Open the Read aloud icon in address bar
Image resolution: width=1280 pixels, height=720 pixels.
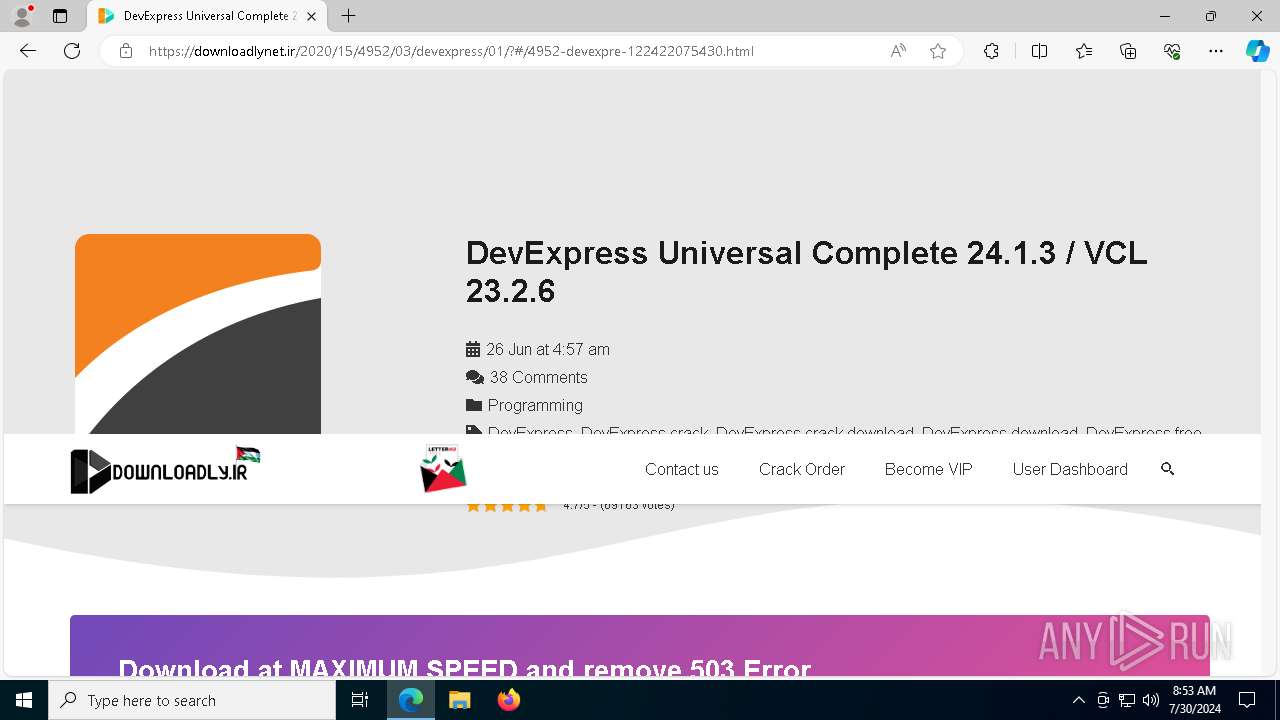click(898, 51)
